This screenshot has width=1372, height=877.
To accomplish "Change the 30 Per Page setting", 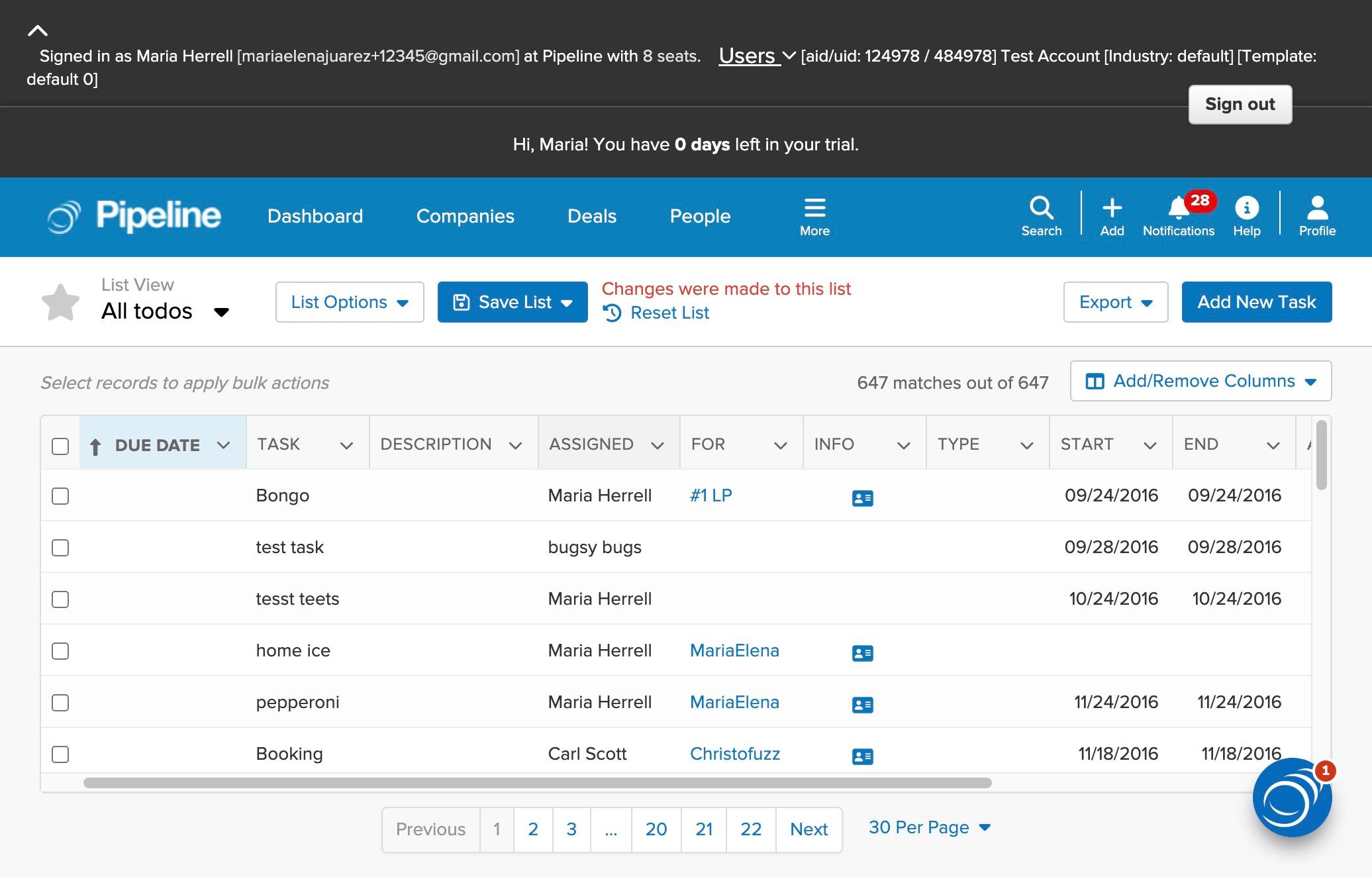I will (928, 827).
